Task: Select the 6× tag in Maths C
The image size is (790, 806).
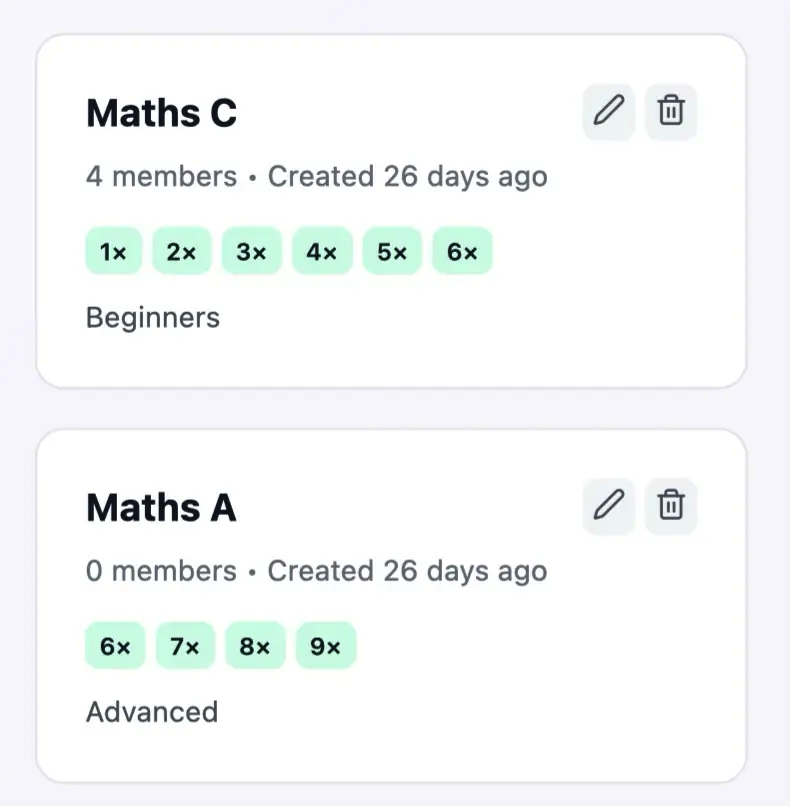Action: click(463, 252)
